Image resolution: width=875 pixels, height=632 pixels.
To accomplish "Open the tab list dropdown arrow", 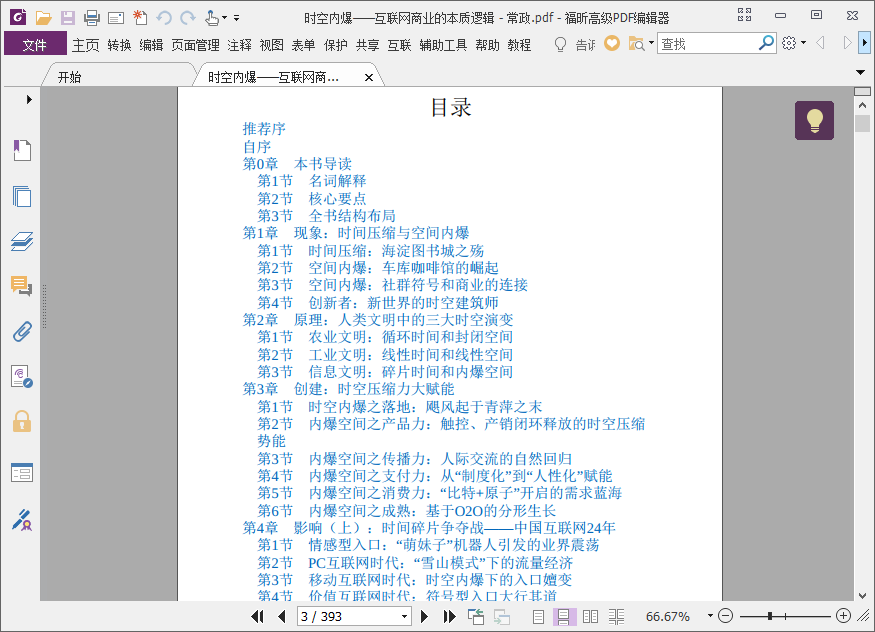I will coord(860,73).
